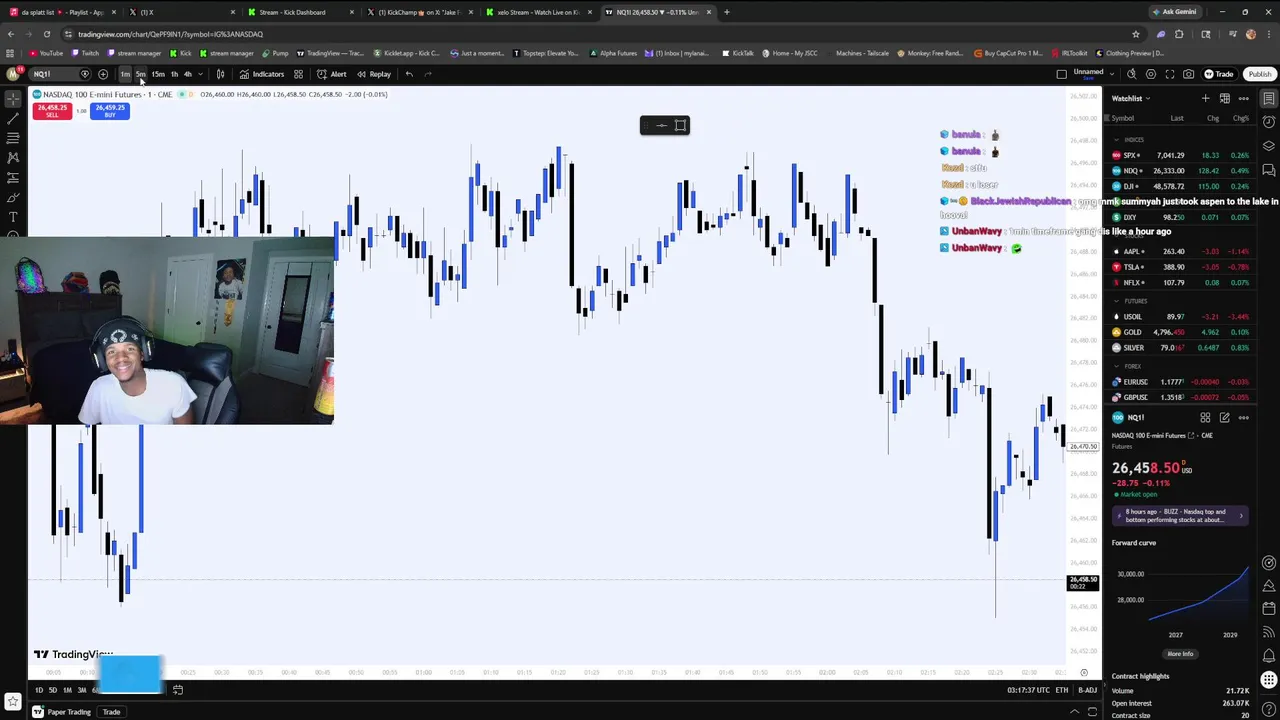Screen dimensions: 1280x720
Task: Click the Trade button next to Paper Trading
Action: tap(111, 712)
